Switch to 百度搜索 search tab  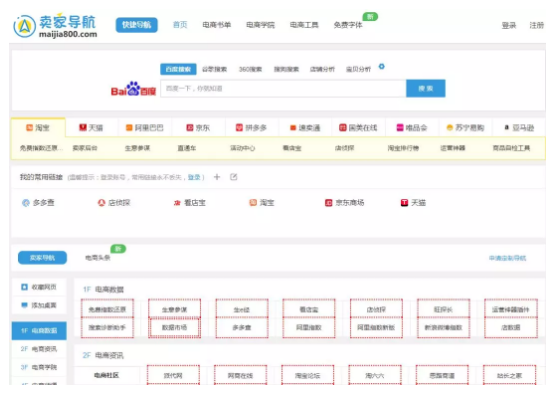(178, 69)
